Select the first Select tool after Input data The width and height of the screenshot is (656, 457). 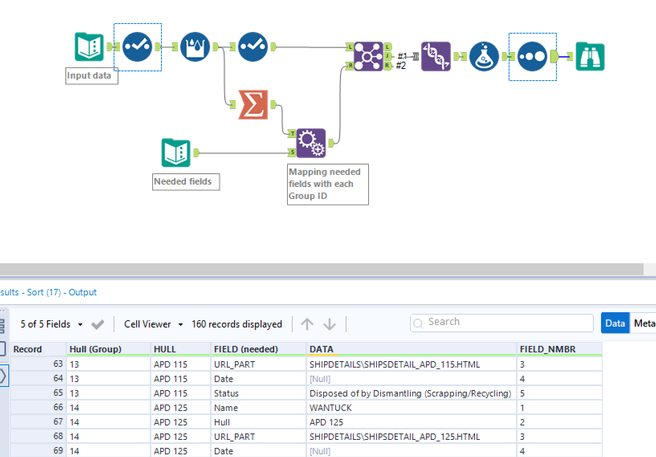point(137,47)
